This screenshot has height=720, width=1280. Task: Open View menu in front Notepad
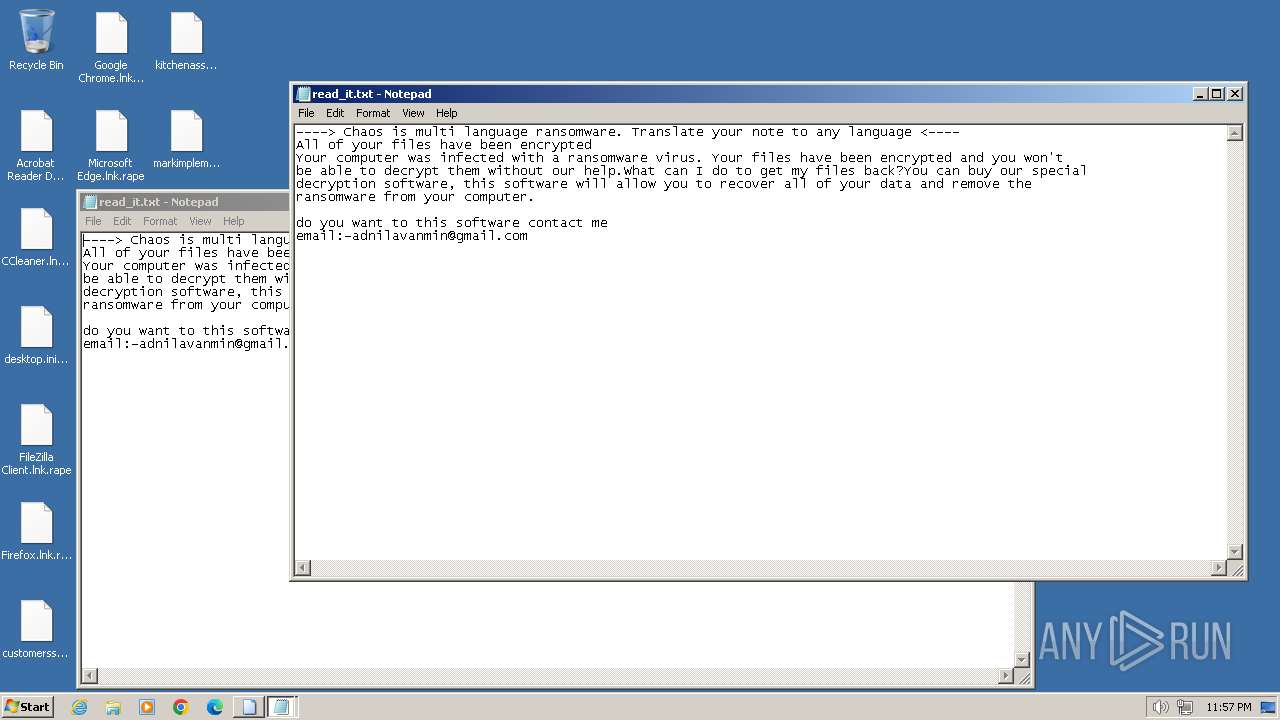point(413,113)
